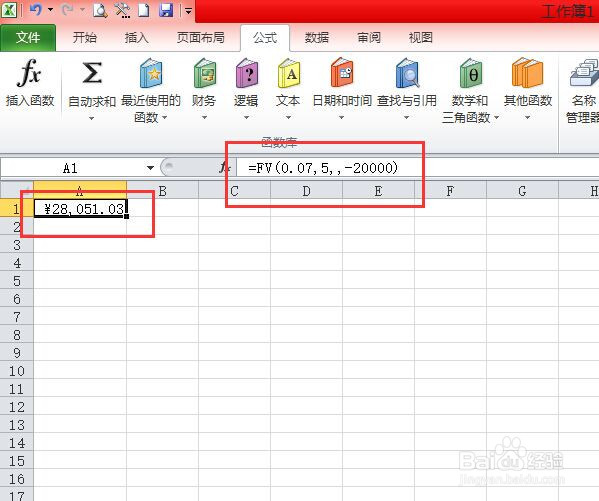This screenshot has height=501, width=599.
Task: Click the formula bar with FV formula
Action: 417,168
